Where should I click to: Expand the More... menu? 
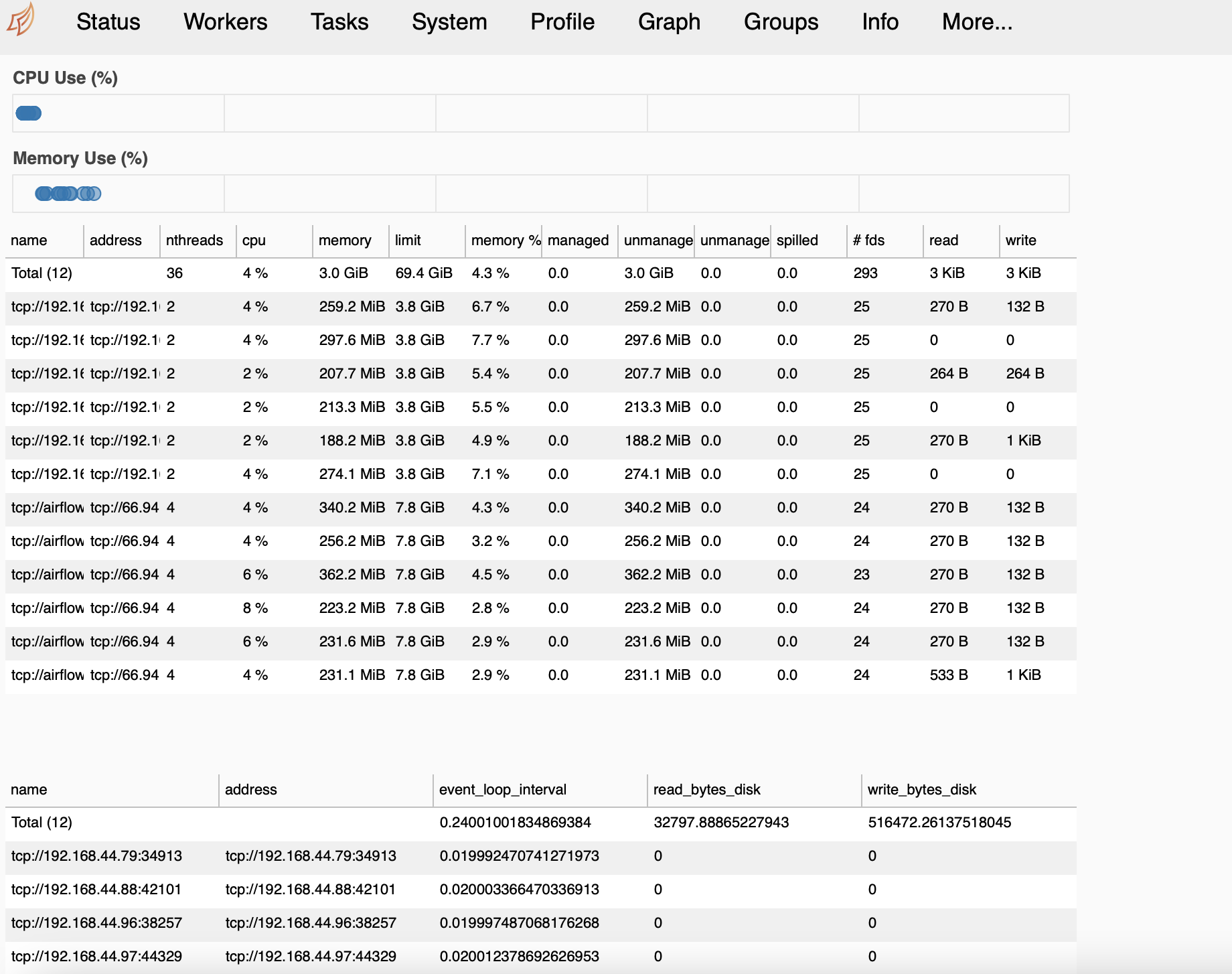(x=977, y=22)
